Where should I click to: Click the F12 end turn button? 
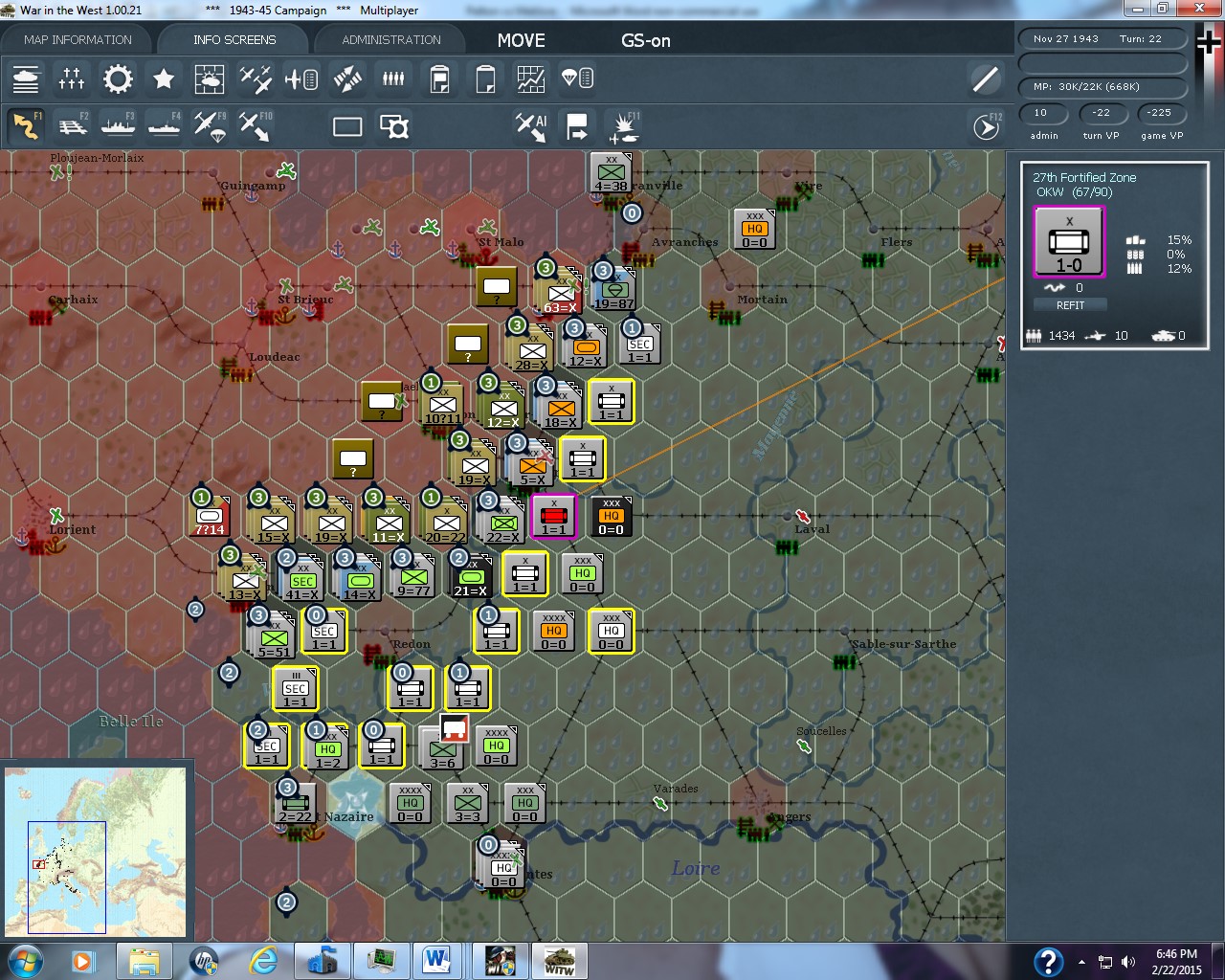(986, 126)
